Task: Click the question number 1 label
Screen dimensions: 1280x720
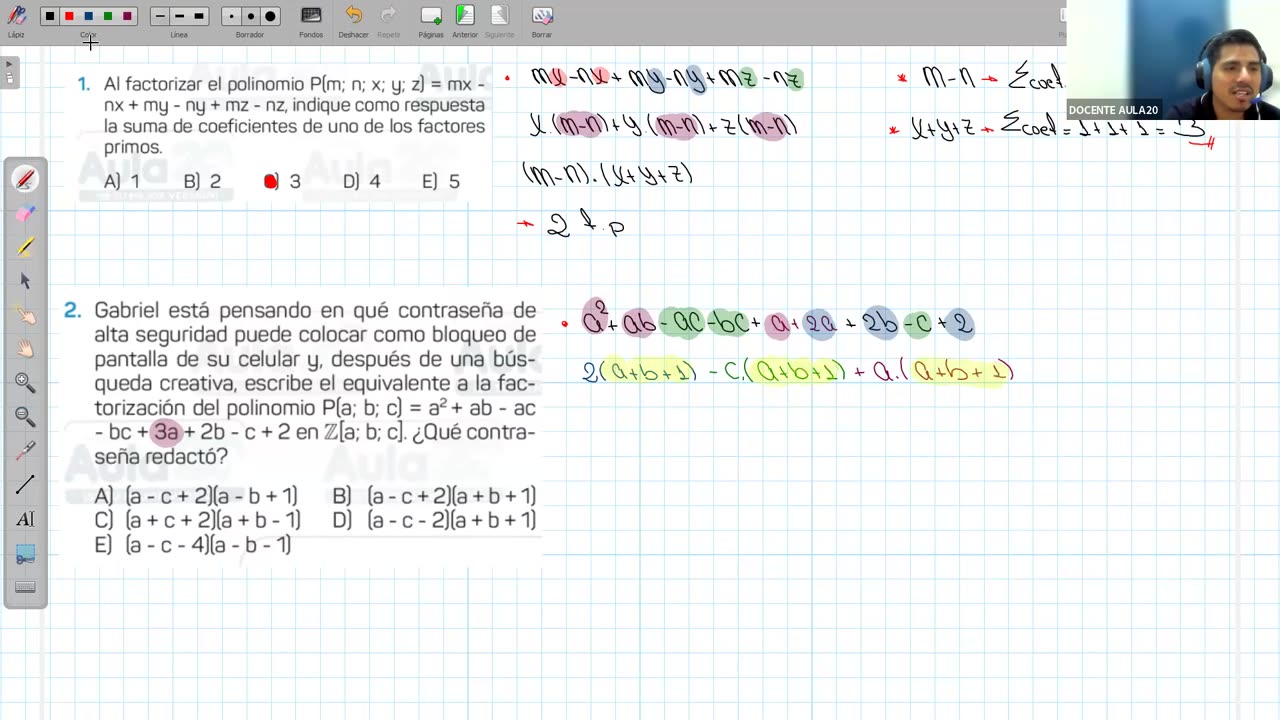Action: (84, 84)
